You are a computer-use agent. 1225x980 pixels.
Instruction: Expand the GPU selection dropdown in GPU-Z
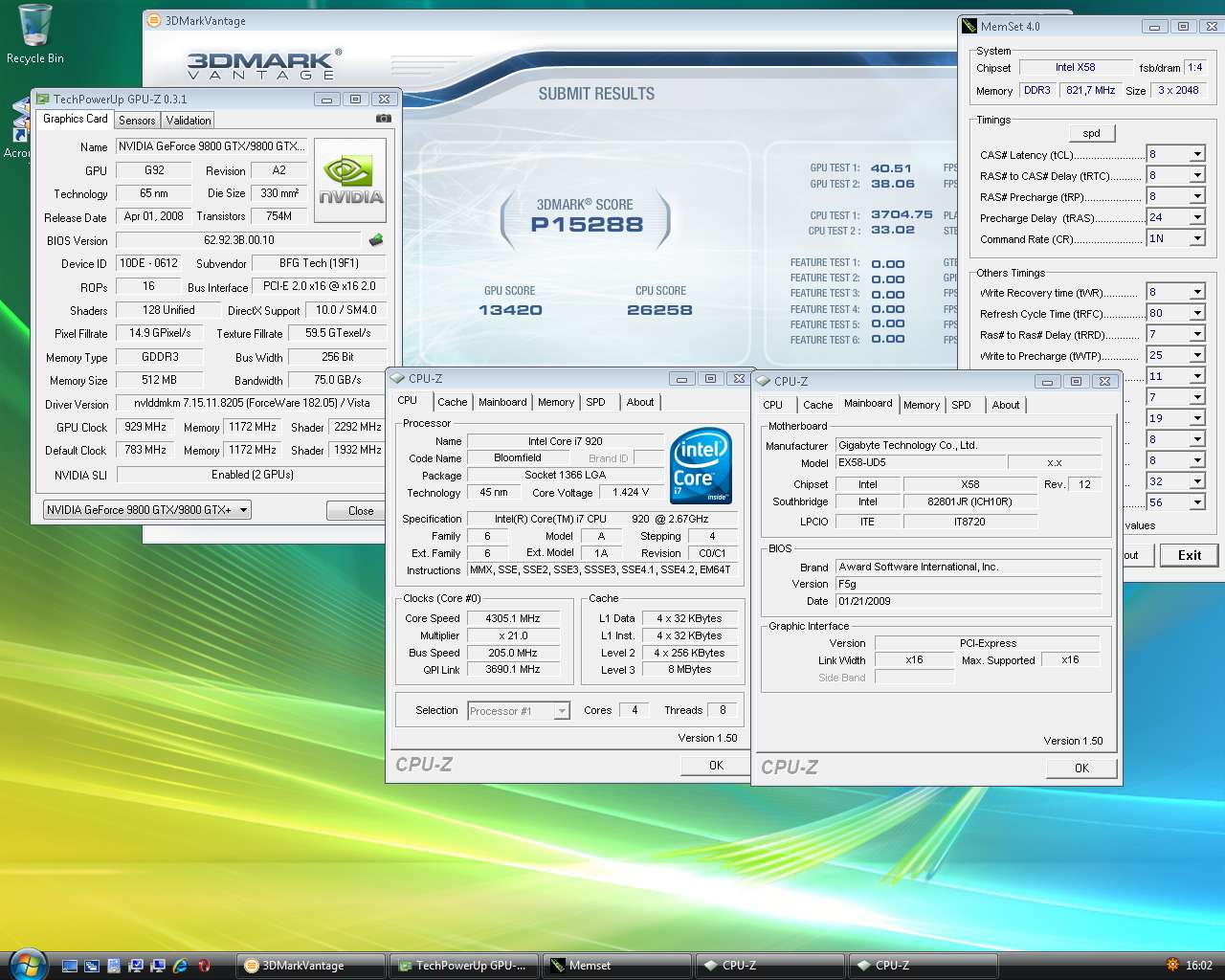tap(244, 510)
